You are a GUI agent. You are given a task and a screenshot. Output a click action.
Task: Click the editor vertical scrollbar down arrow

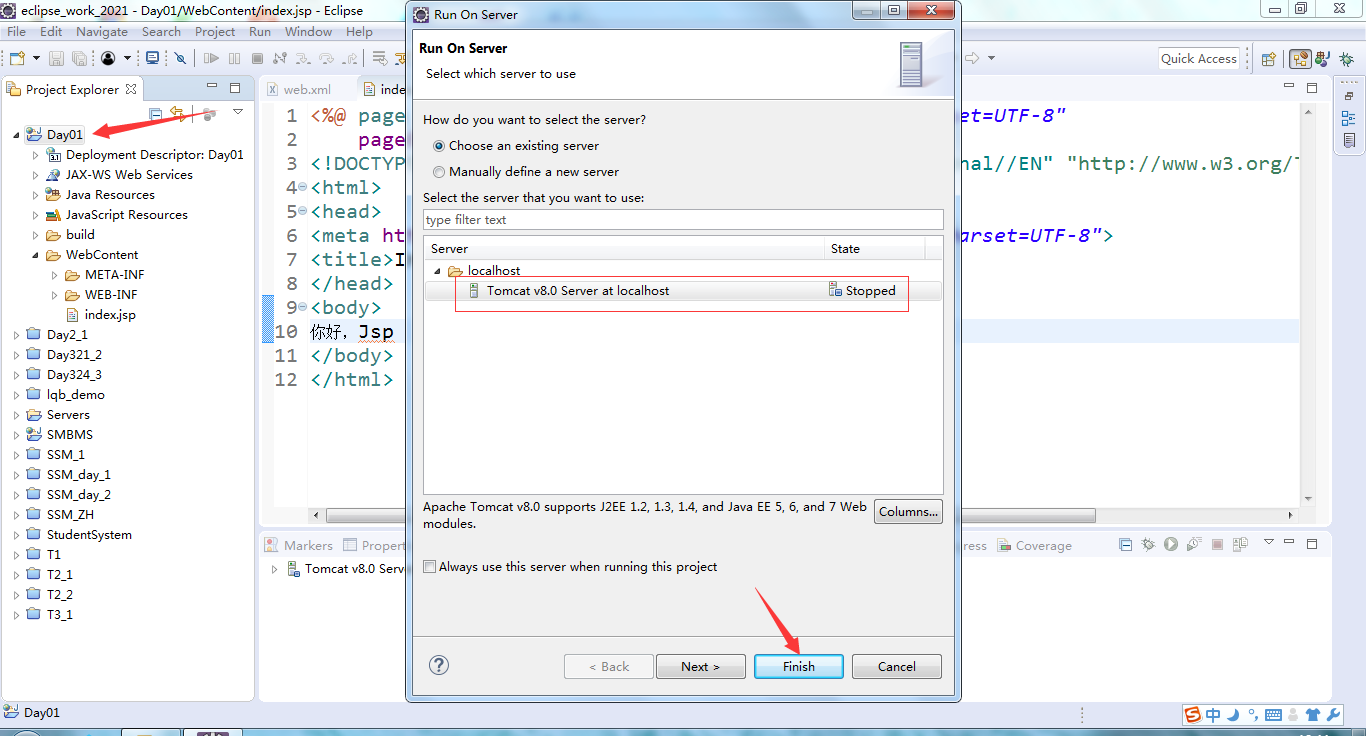[1308, 498]
